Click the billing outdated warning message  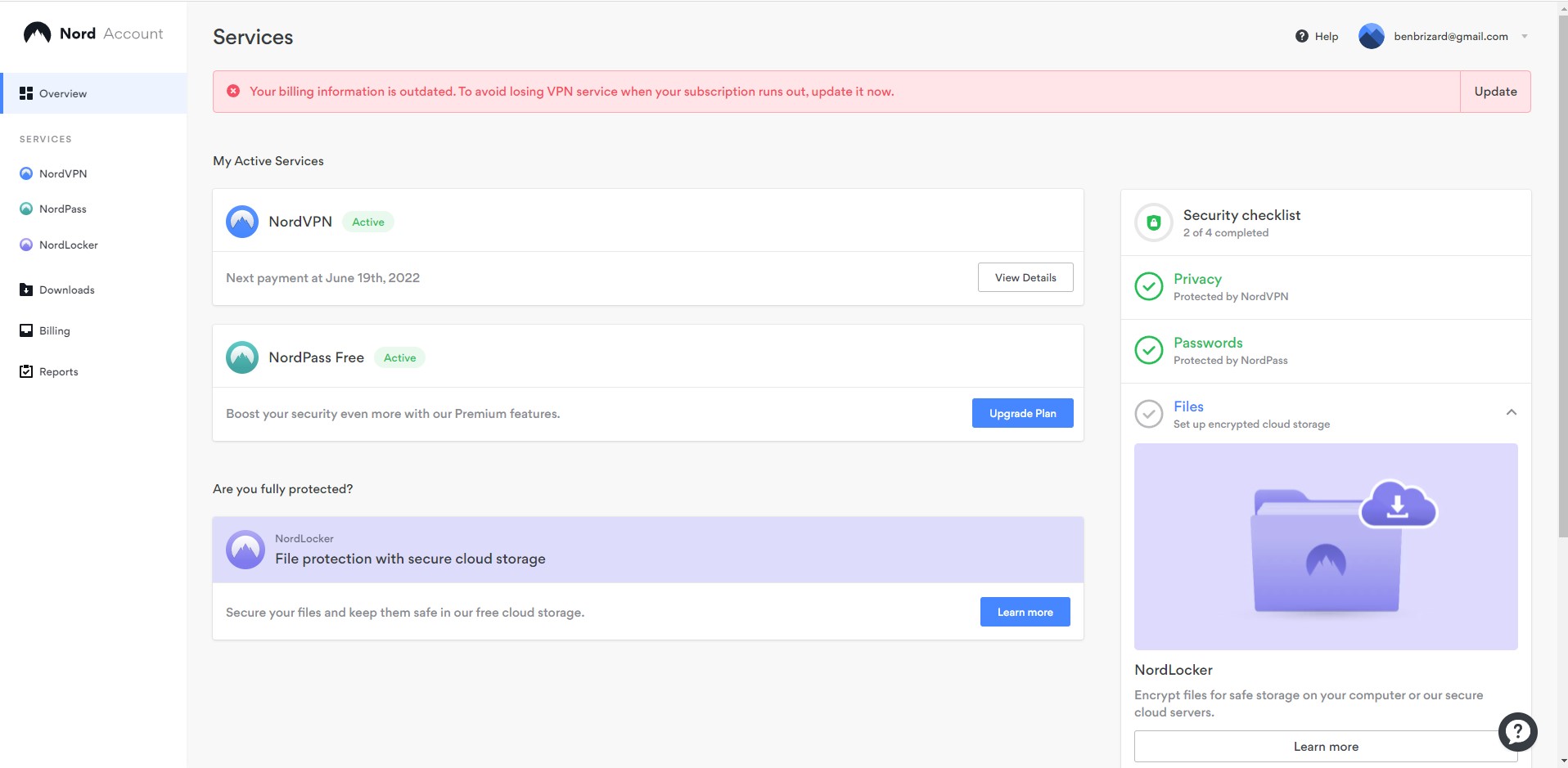(x=571, y=92)
